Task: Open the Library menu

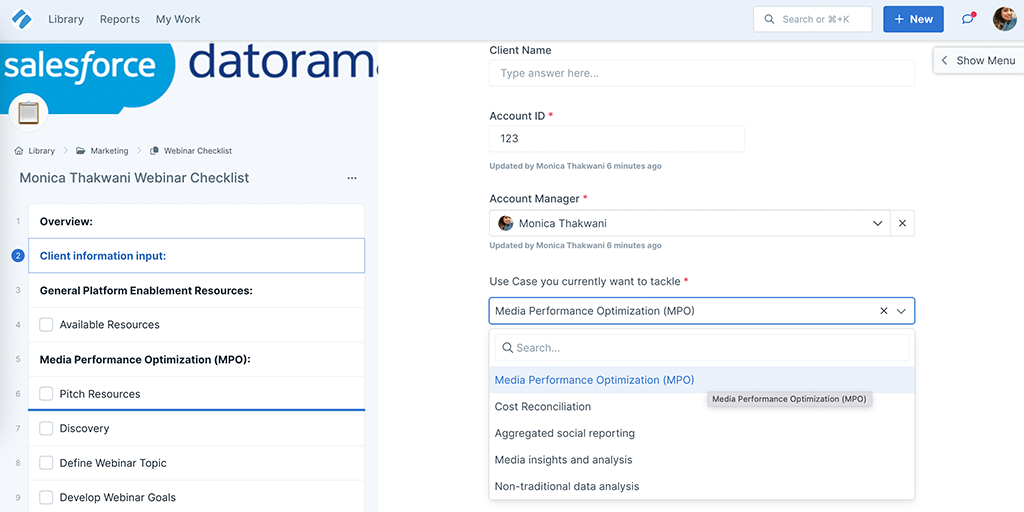Action: pos(66,19)
